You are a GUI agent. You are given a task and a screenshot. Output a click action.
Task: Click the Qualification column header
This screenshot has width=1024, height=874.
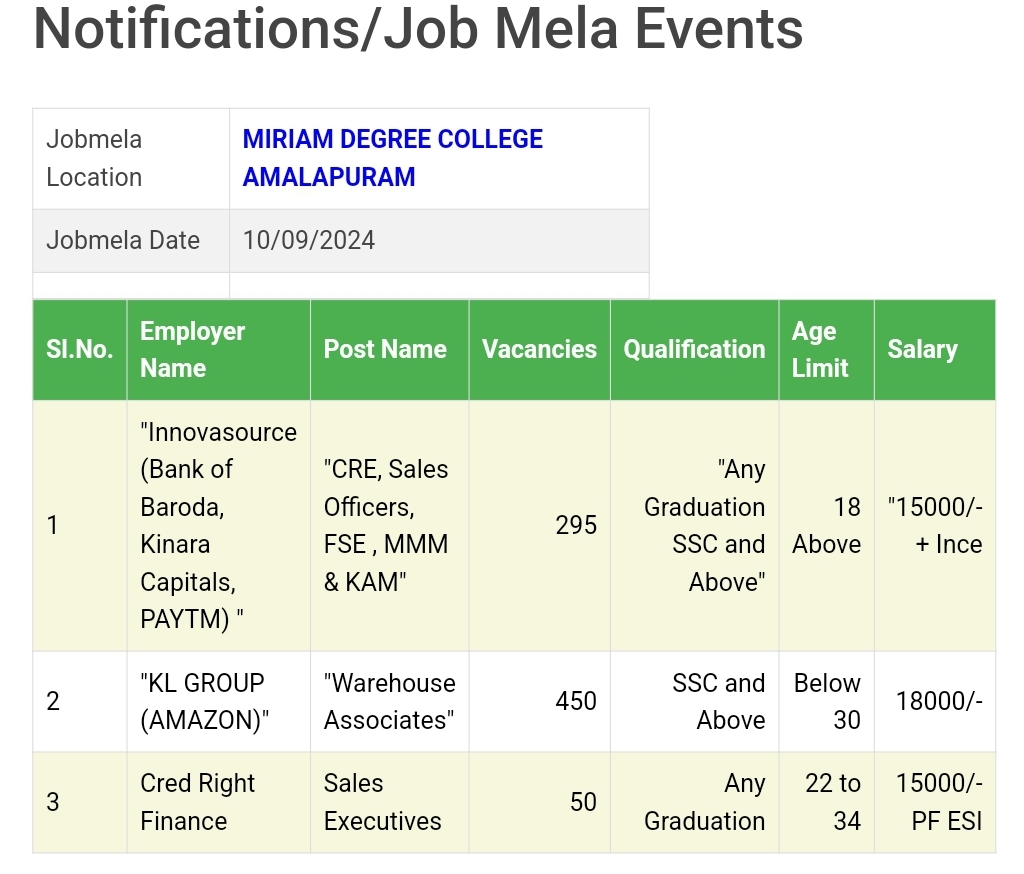pos(694,349)
